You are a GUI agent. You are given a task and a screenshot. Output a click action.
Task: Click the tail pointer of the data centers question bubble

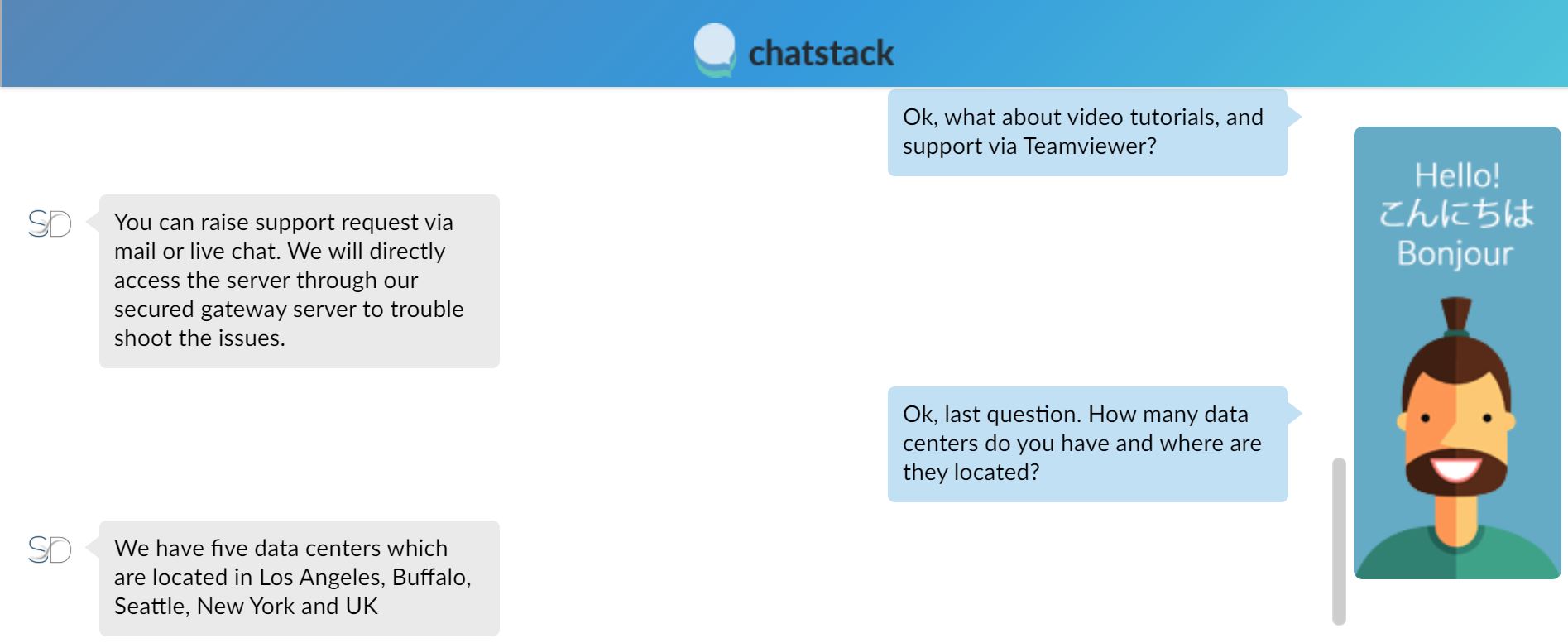tap(1295, 413)
